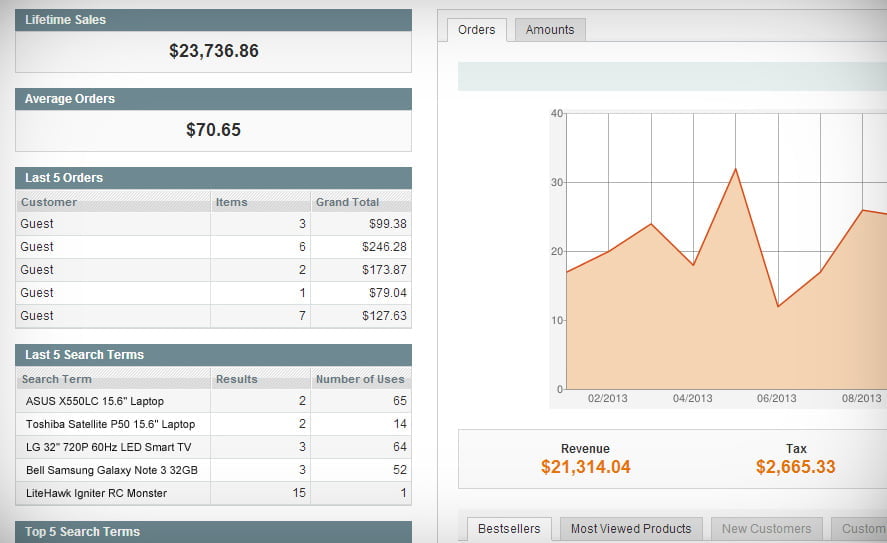Click the Grand Total column header
The height and width of the screenshot is (543, 887).
[x=347, y=202]
